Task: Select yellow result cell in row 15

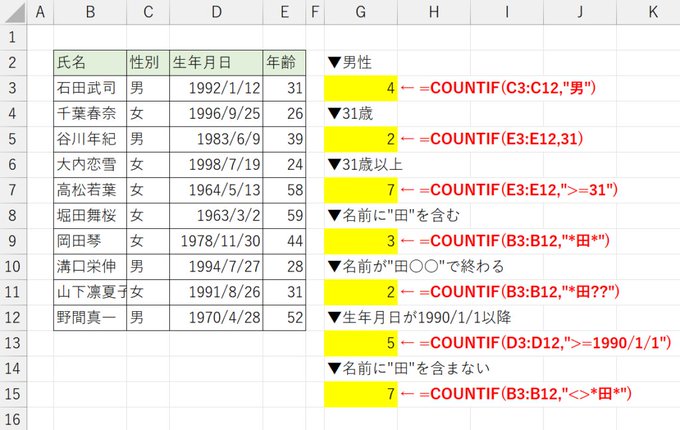Action: click(x=361, y=394)
